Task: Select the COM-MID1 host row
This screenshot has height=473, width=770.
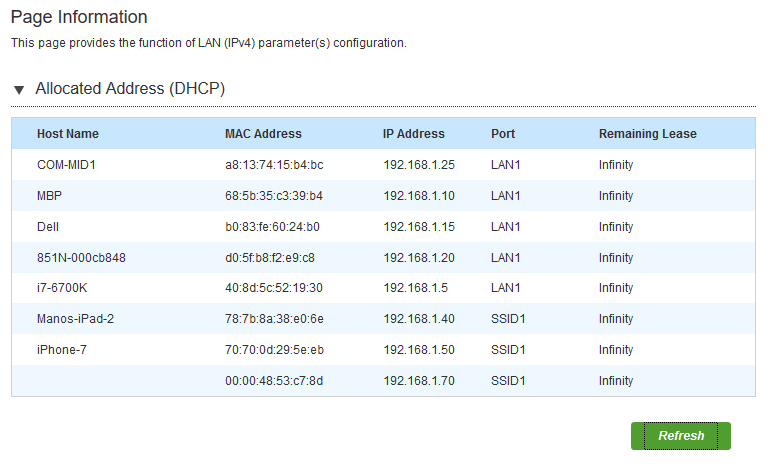Action: point(383,165)
